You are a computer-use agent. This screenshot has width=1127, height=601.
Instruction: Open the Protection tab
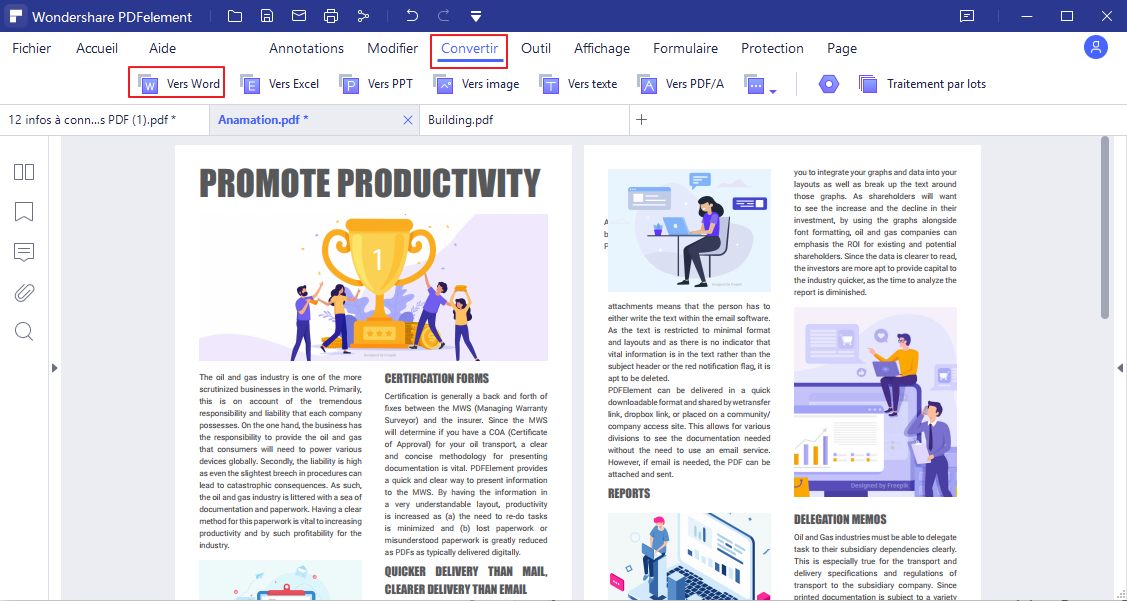coord(772,48)
